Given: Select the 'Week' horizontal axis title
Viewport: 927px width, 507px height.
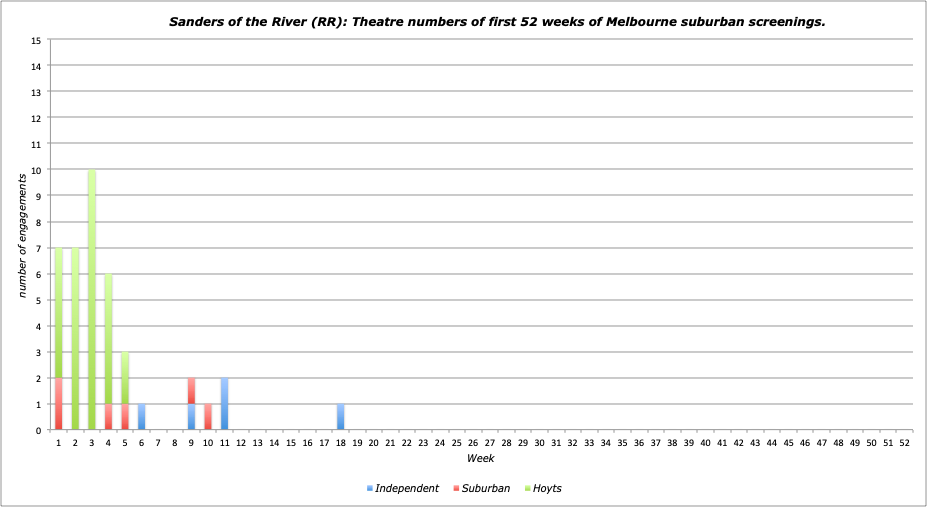Looking at the screenshot, I should click(x=480, y=458).
